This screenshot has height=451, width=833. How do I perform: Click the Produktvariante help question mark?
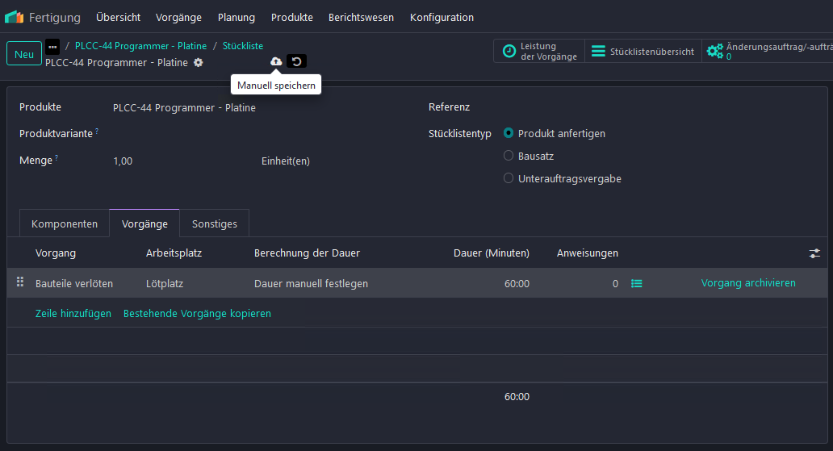[97, 131]
